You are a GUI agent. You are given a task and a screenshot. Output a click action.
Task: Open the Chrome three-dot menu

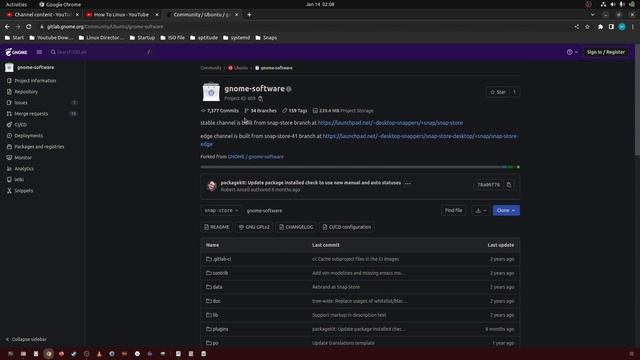tap(633, 27)
